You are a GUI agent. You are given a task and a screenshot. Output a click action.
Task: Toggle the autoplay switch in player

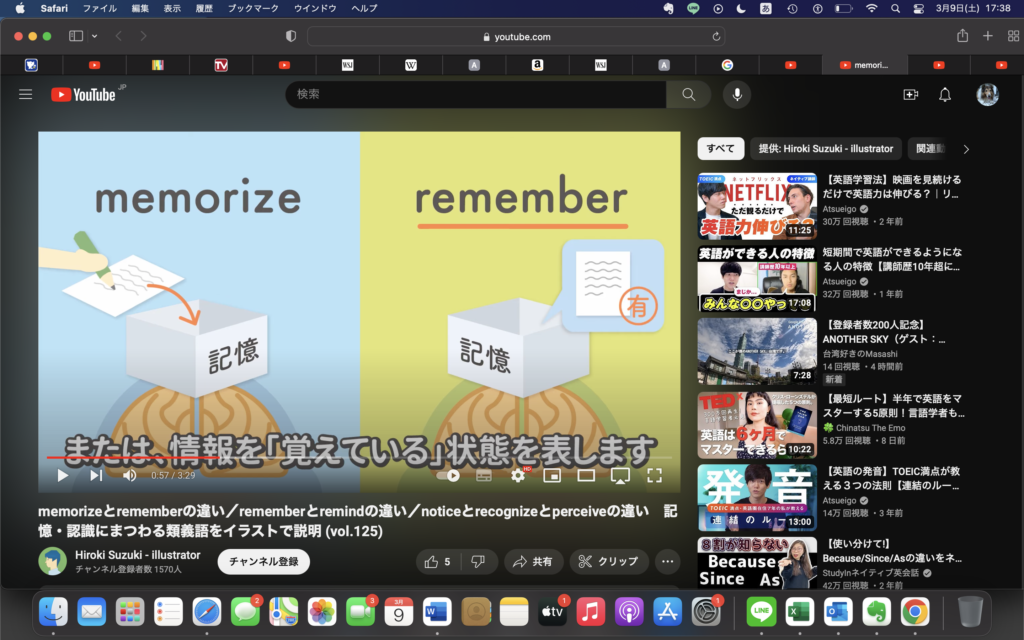click(x=448, y=476)
